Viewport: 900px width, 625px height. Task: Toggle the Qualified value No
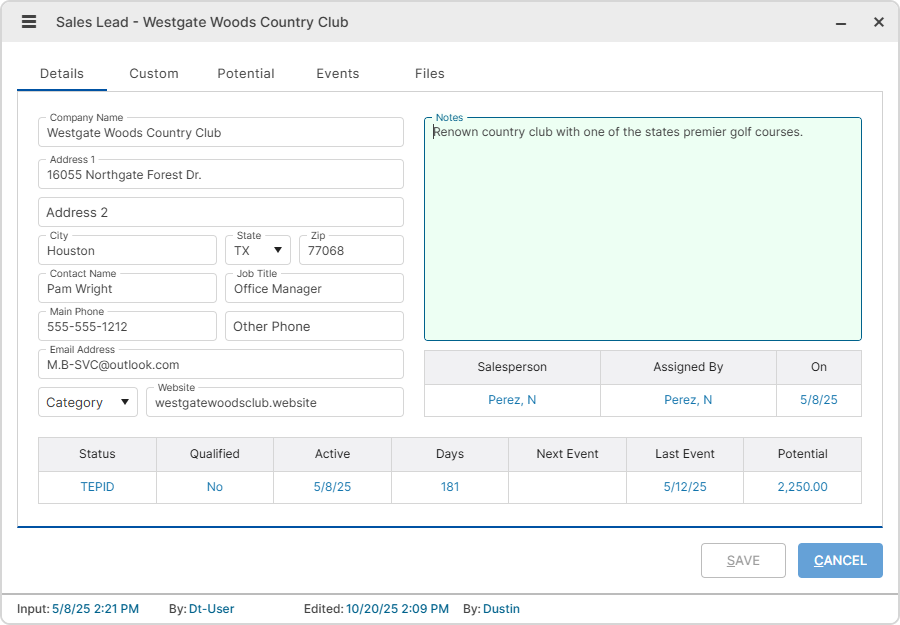[215, 487]
